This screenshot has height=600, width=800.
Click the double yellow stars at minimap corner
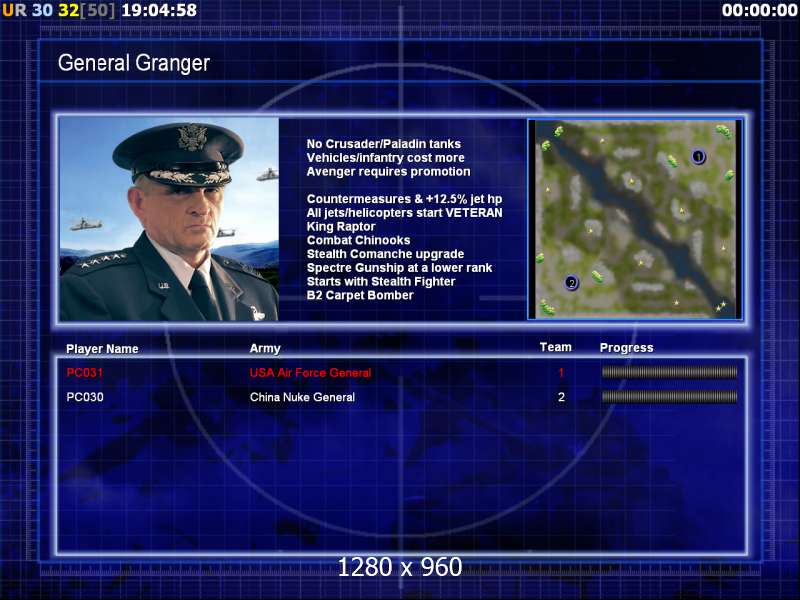coord(720,306)
